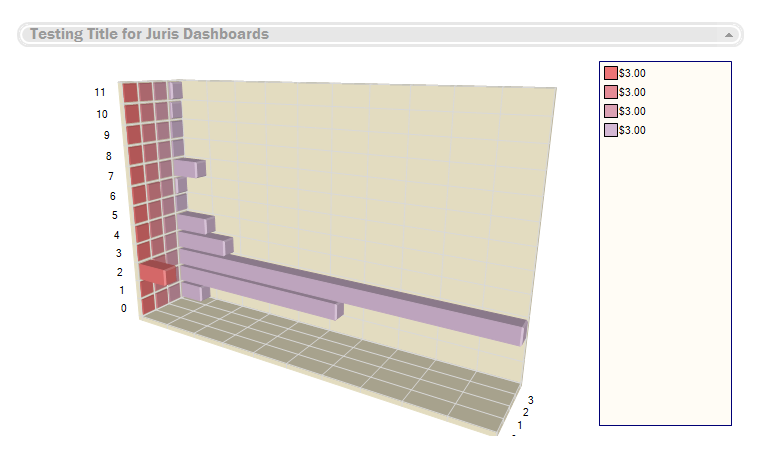The height and width of the screenshot is (455, 763).
Task: Select the short purple bar at row 1
Action: tap(194, 291)
